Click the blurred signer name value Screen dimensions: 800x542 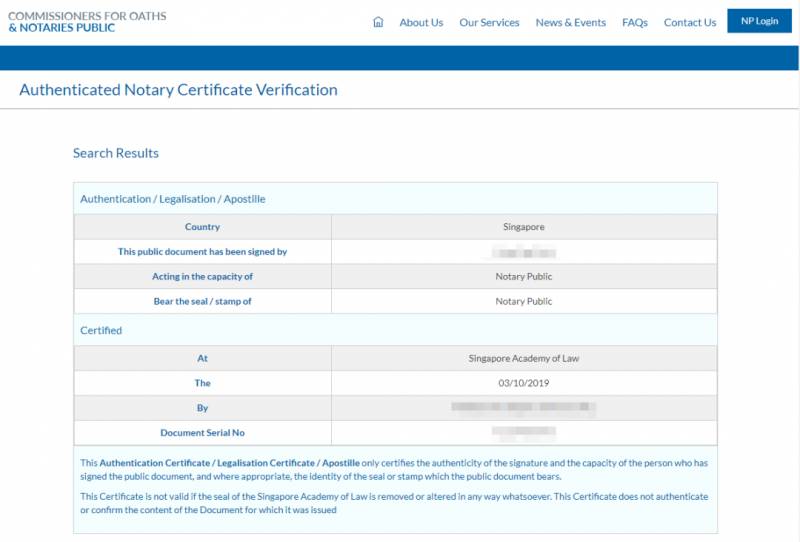pos(523,252)
